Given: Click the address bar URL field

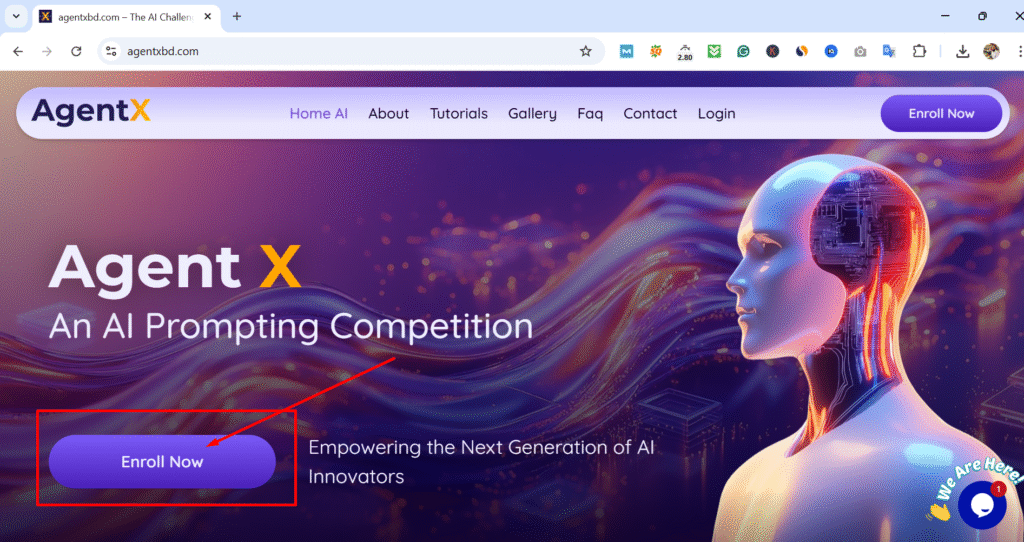Looking at the screenshot, I should (346, 51).
